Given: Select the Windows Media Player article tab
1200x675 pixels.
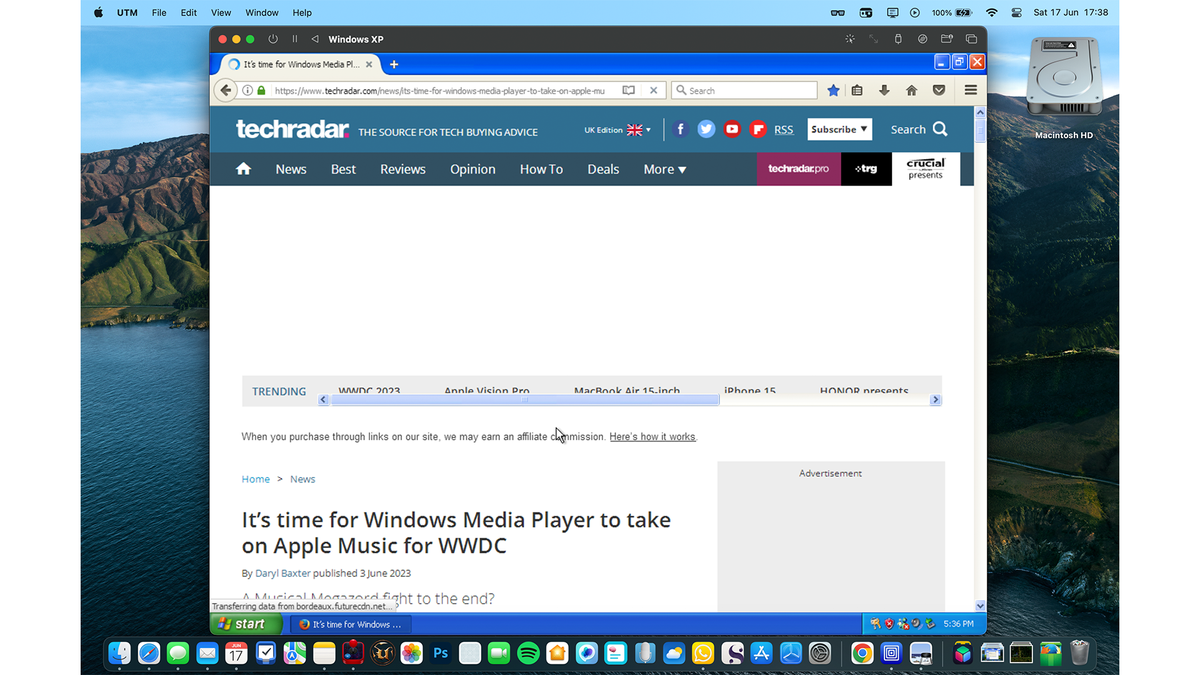Looking at the screenshot, I should point(295,62).
